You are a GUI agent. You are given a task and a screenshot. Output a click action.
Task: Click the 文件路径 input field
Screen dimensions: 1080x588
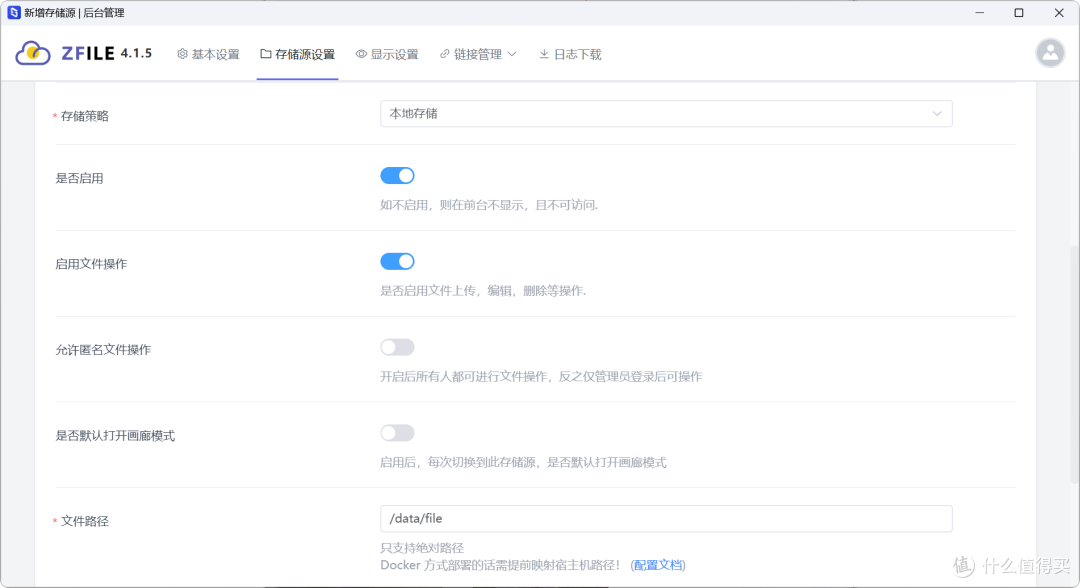point(665,519)
